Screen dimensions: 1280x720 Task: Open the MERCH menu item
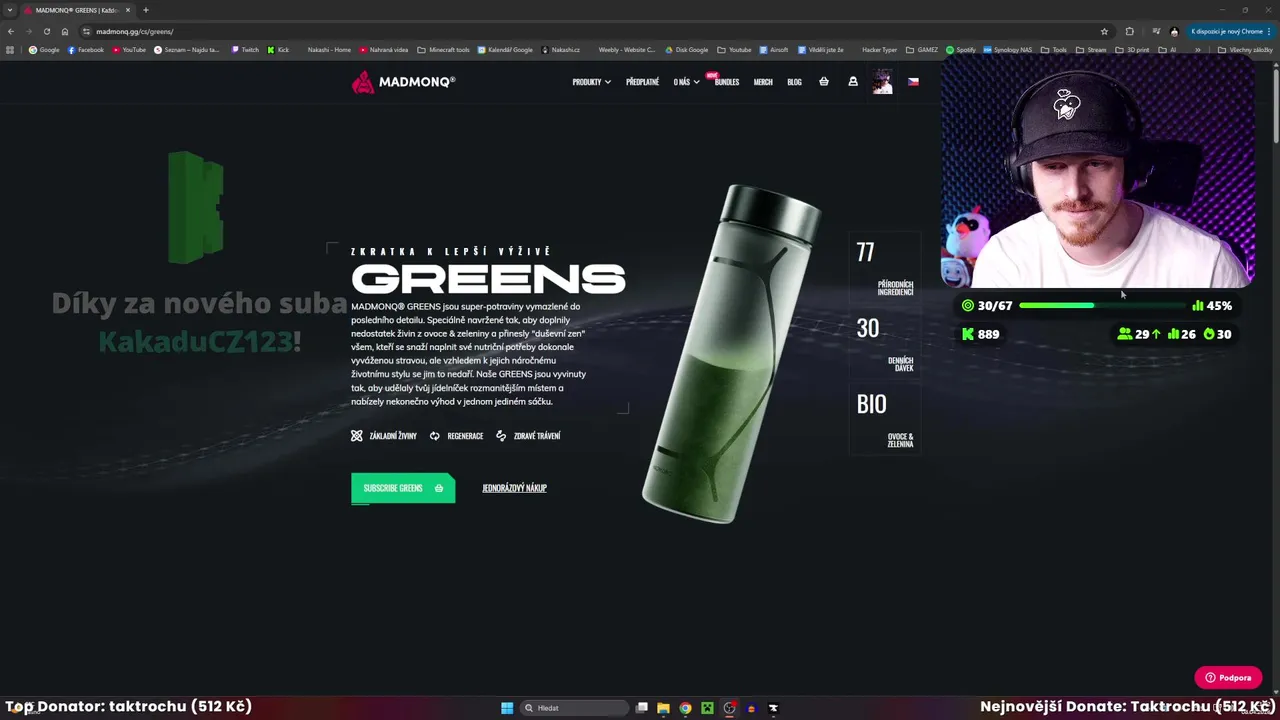point(763,82)
